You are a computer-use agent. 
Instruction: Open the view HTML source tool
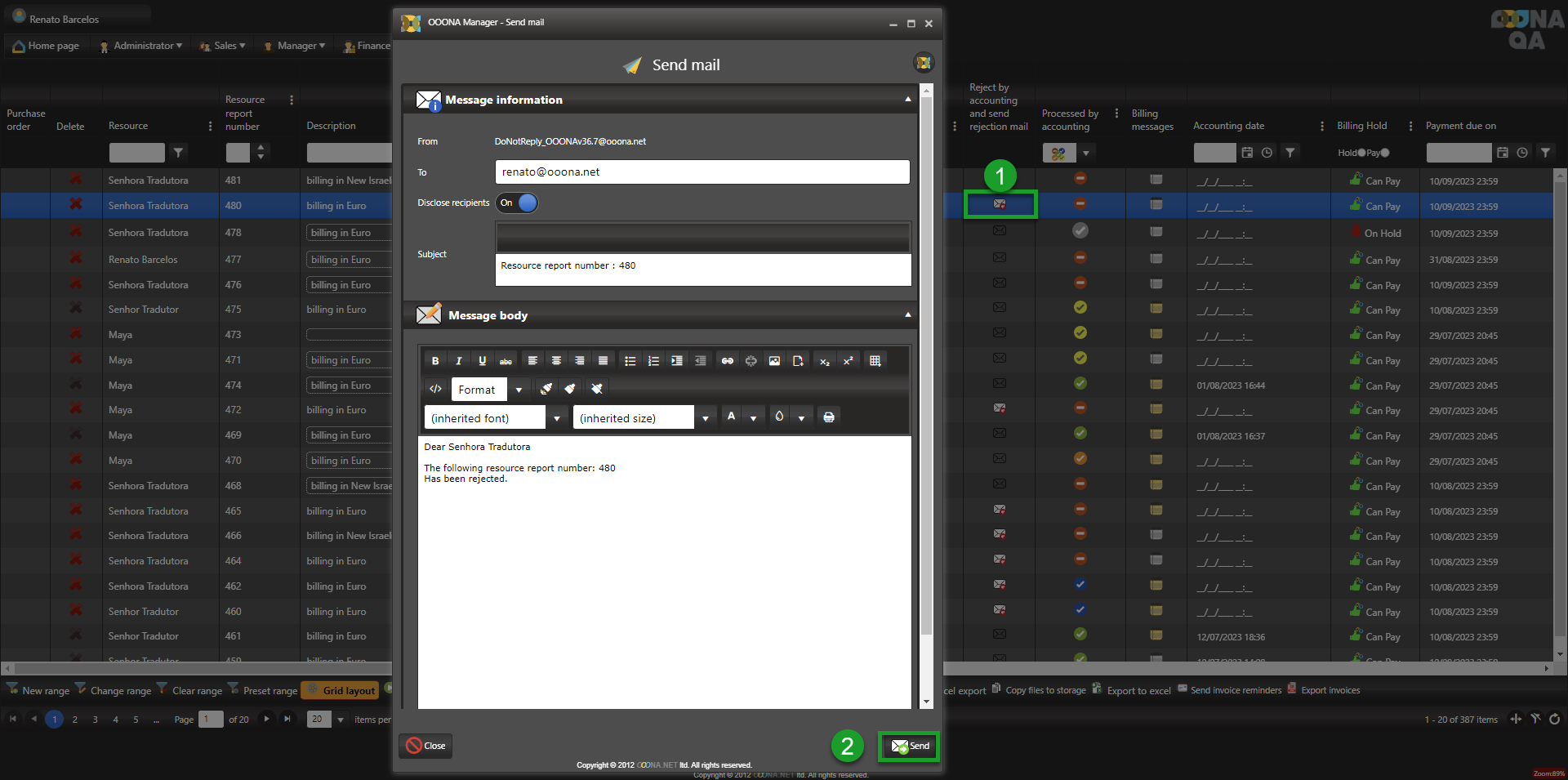click(x=435, y=389)
